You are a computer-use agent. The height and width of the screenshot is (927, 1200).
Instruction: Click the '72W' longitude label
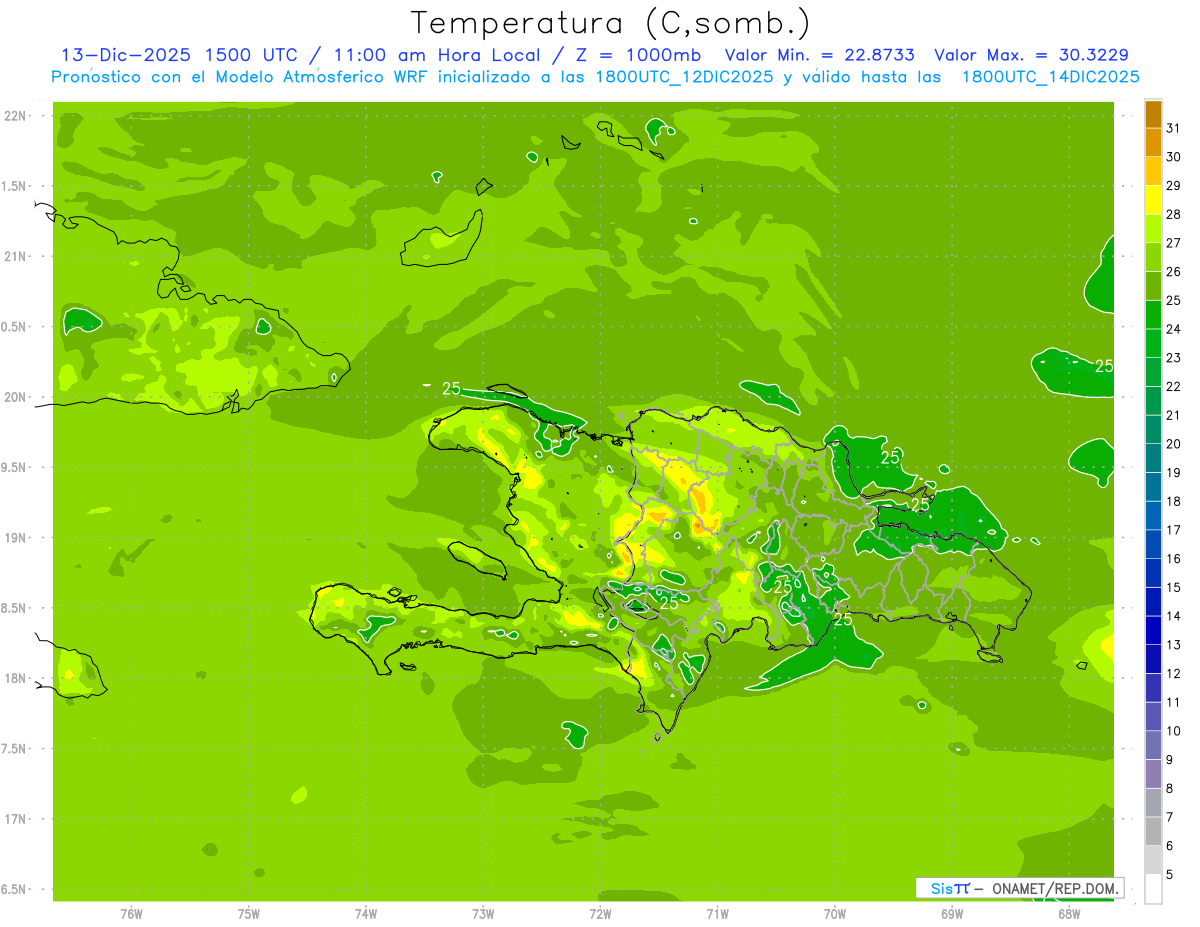pos(600,914)
